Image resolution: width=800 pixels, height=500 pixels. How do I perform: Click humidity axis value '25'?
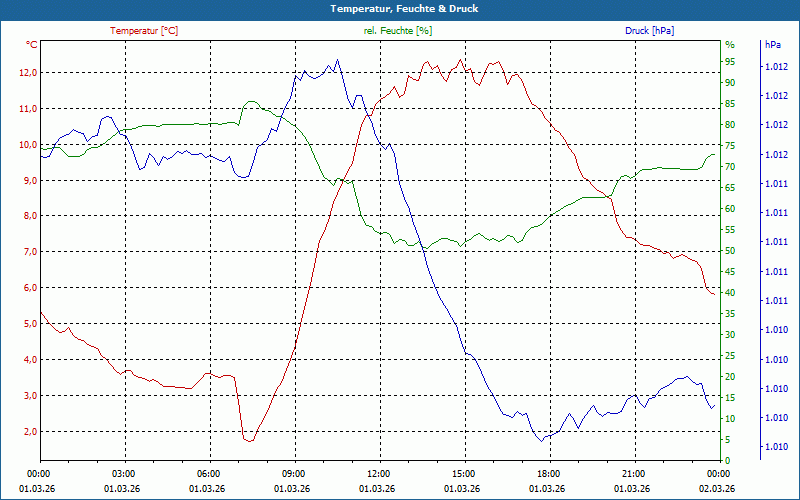pyautogui.click(x=730, y=356)
